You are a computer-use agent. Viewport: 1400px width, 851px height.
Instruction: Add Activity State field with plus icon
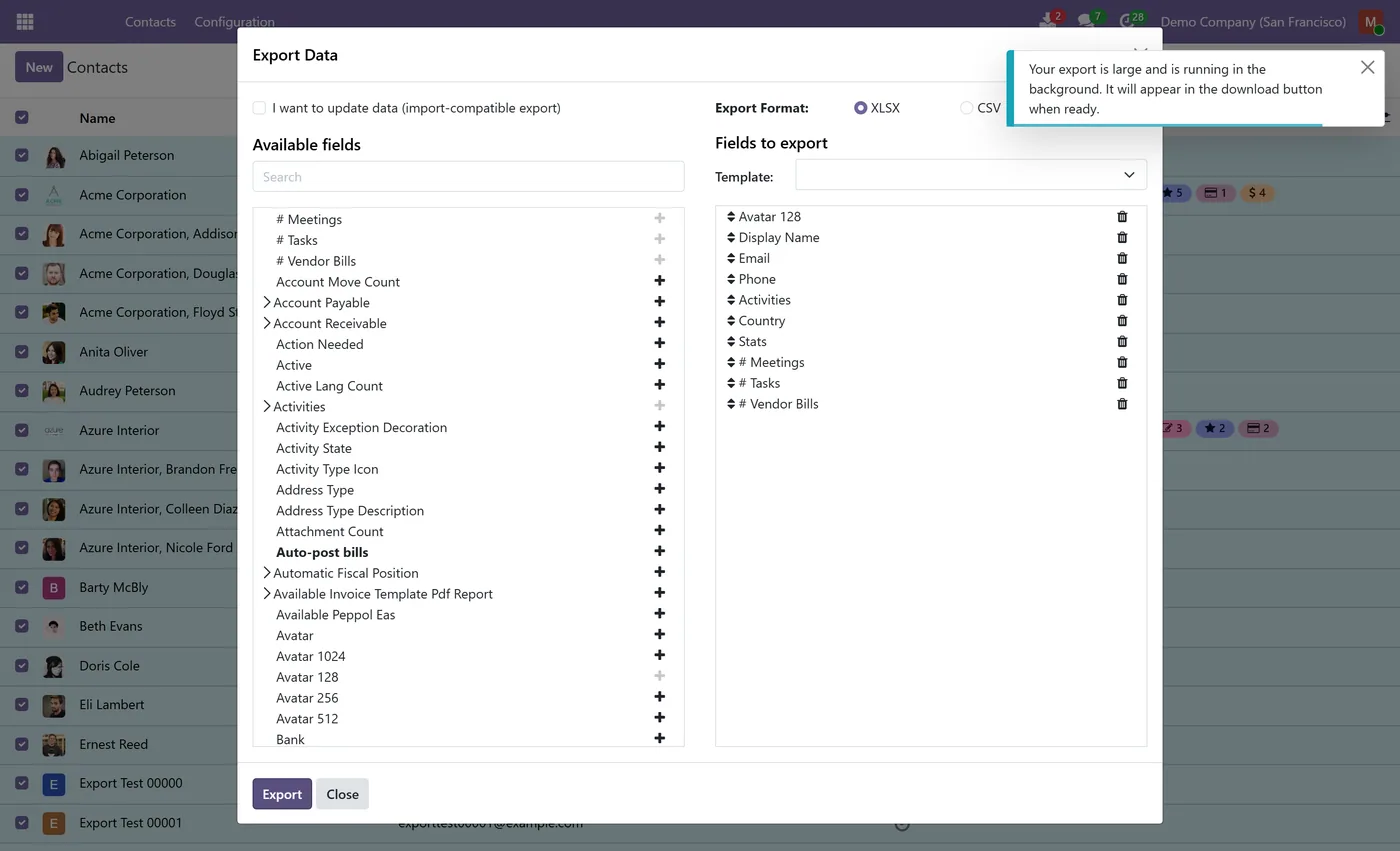click(x=659, y=447)
